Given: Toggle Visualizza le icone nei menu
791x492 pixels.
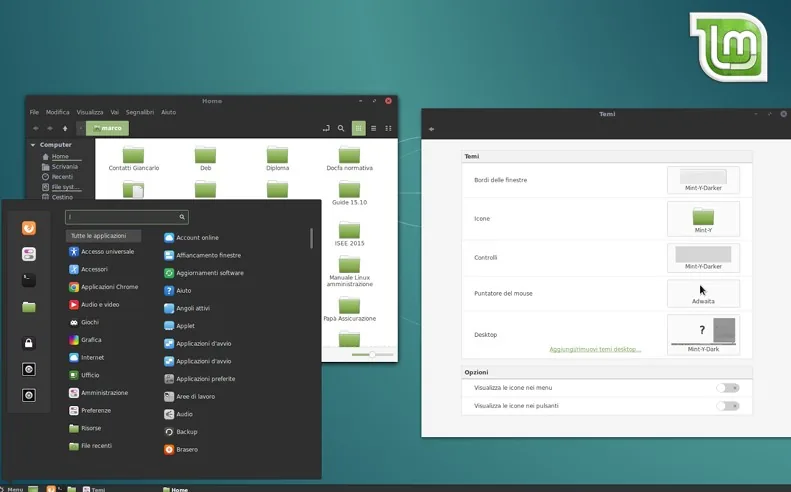Looking at the screenshot, I should (727, 388).
